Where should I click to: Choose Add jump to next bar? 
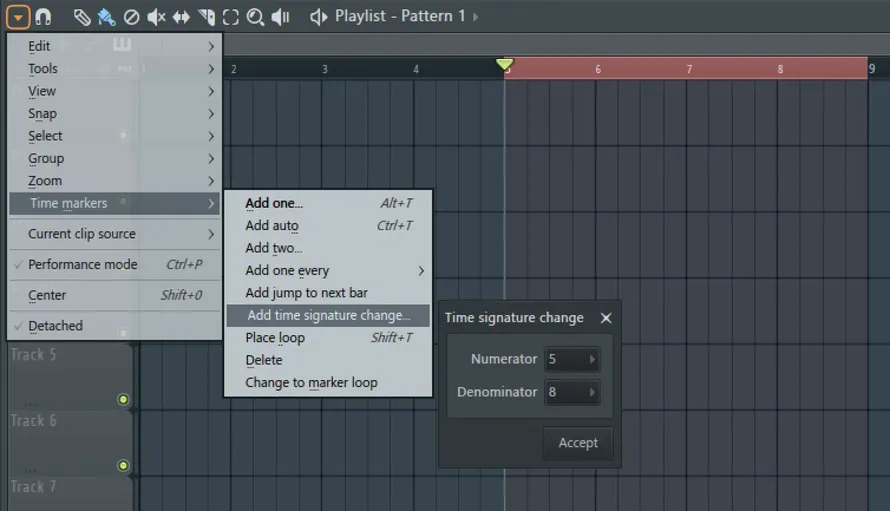[x=328, y=292]
